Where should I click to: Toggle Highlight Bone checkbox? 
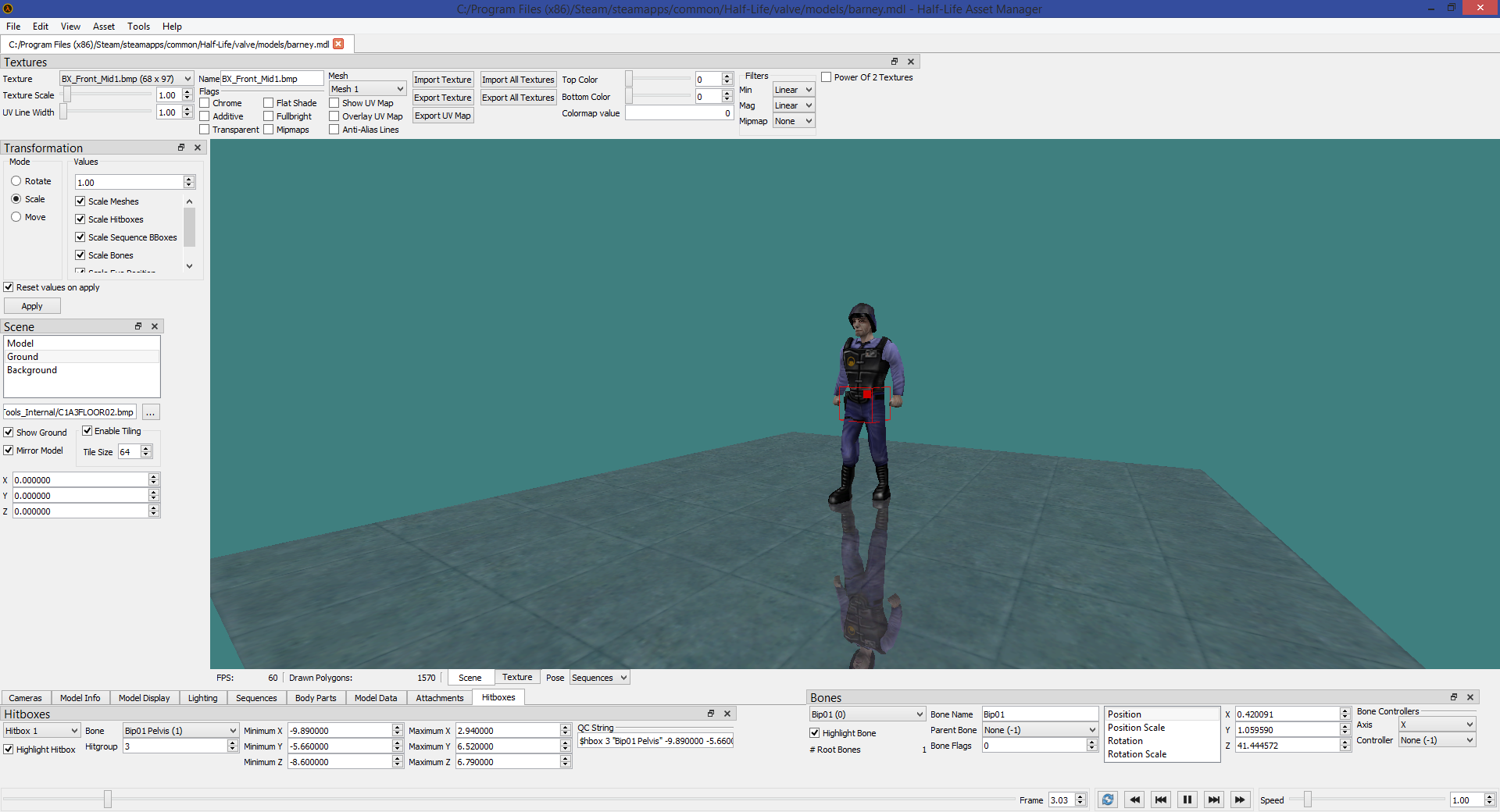point(815,733)
